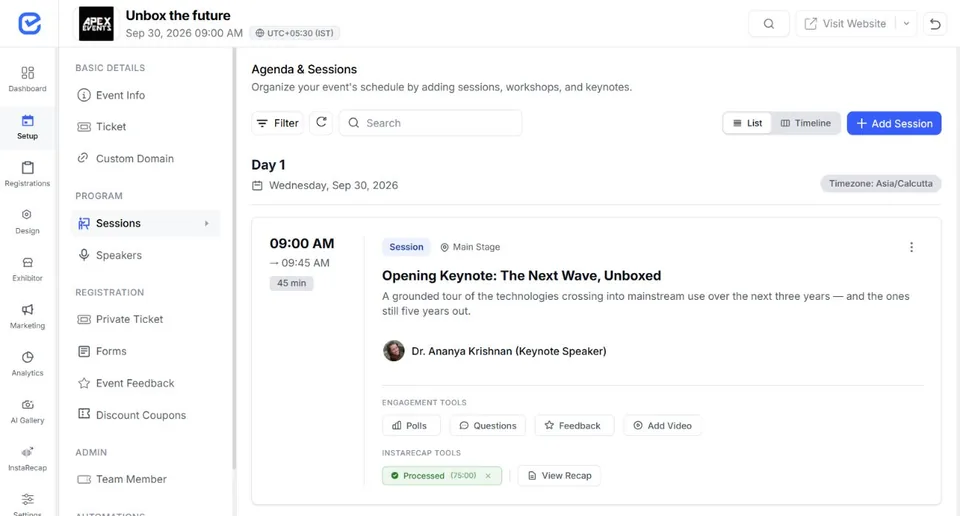Click Dr. Ananya Krishnan's avatar

click(394, 351)
